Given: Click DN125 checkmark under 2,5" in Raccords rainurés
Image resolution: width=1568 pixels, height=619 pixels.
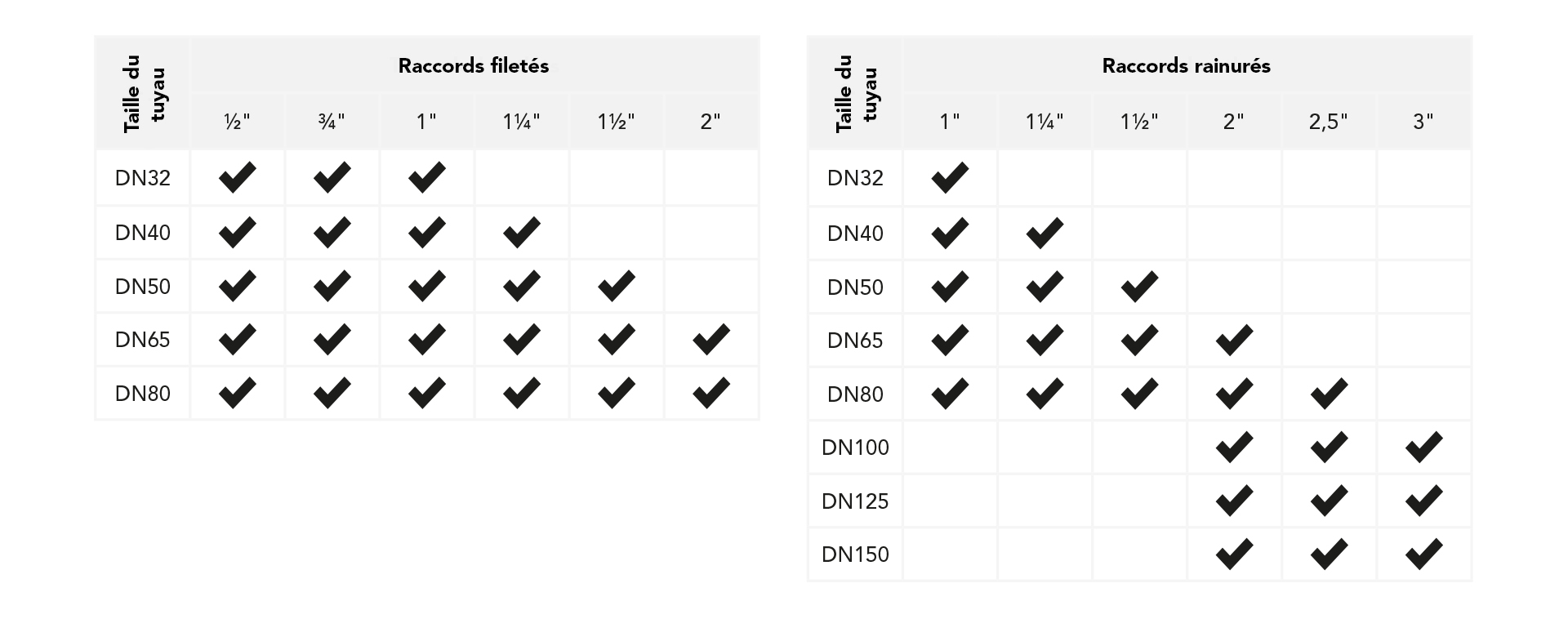Looking at the screenshot, I should 1329,501.
